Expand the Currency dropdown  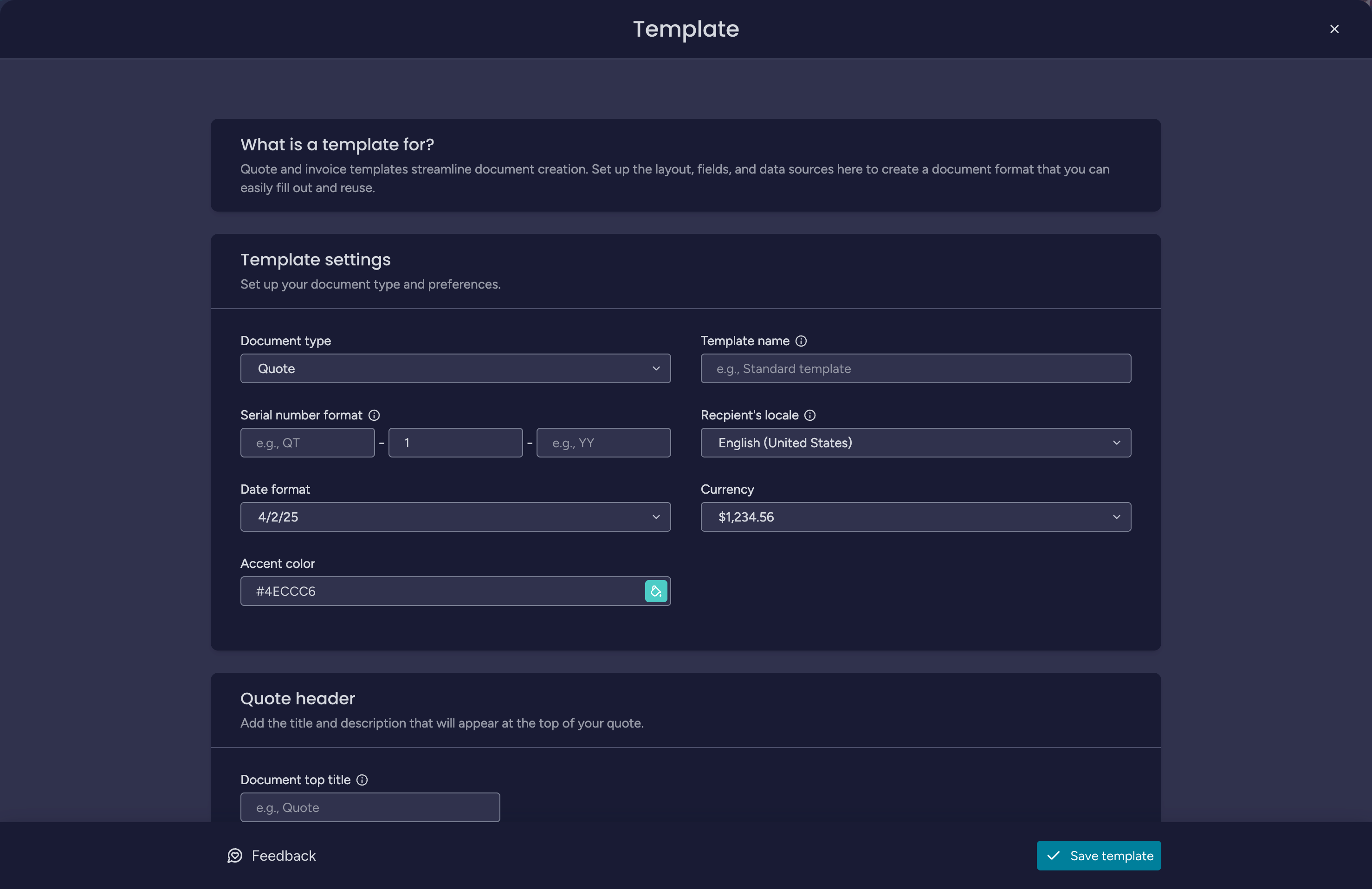pos(915,517)
